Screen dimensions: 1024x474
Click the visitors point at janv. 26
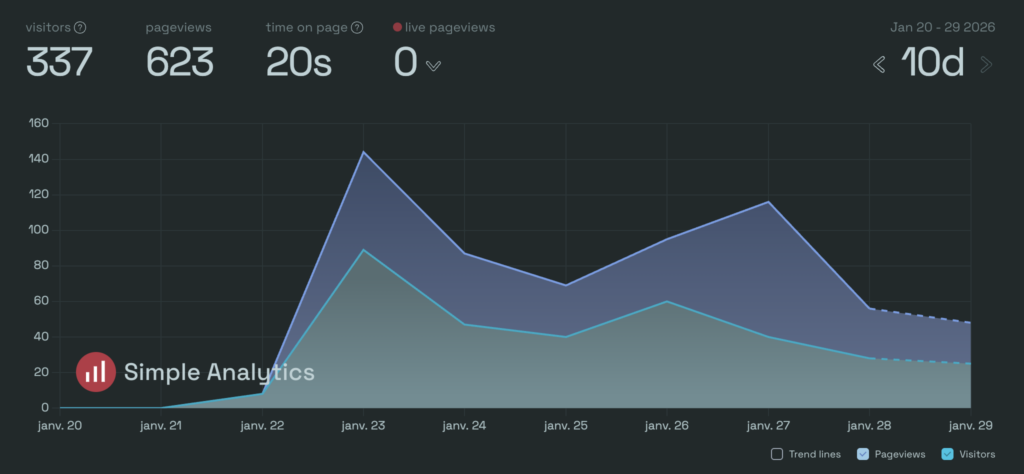(667, 301)
